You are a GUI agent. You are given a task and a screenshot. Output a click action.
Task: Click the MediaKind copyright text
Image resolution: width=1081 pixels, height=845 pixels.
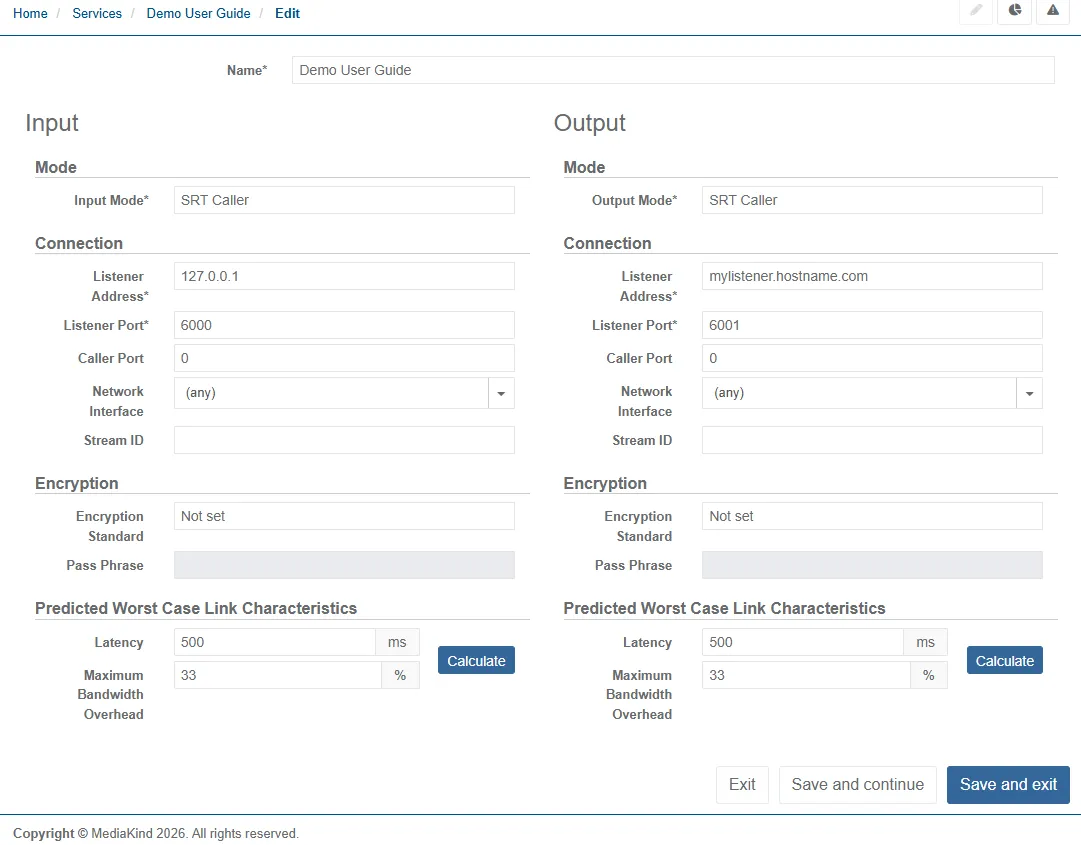pos(156,833)
